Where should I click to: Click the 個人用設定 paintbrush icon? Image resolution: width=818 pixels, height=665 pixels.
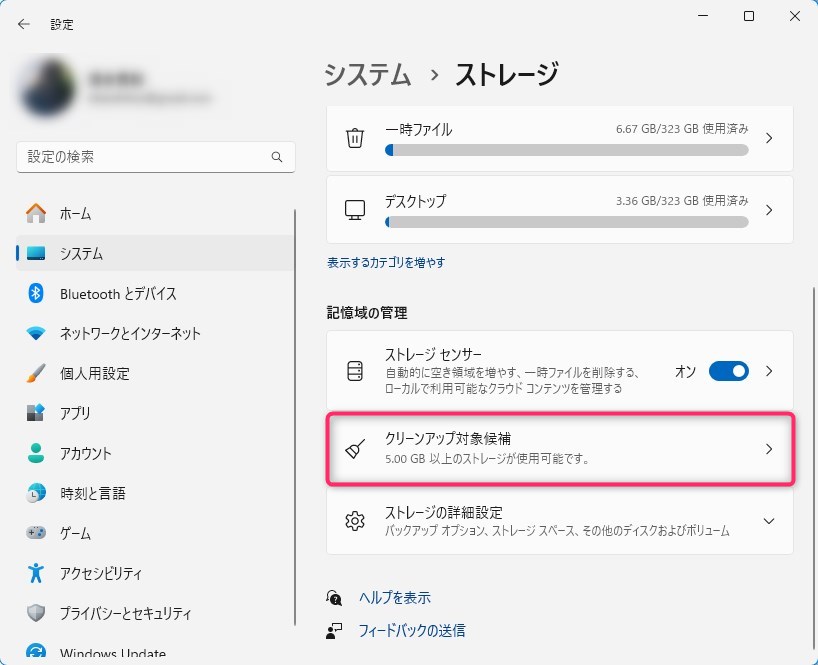pyautogui.click(x=36, y=373)
